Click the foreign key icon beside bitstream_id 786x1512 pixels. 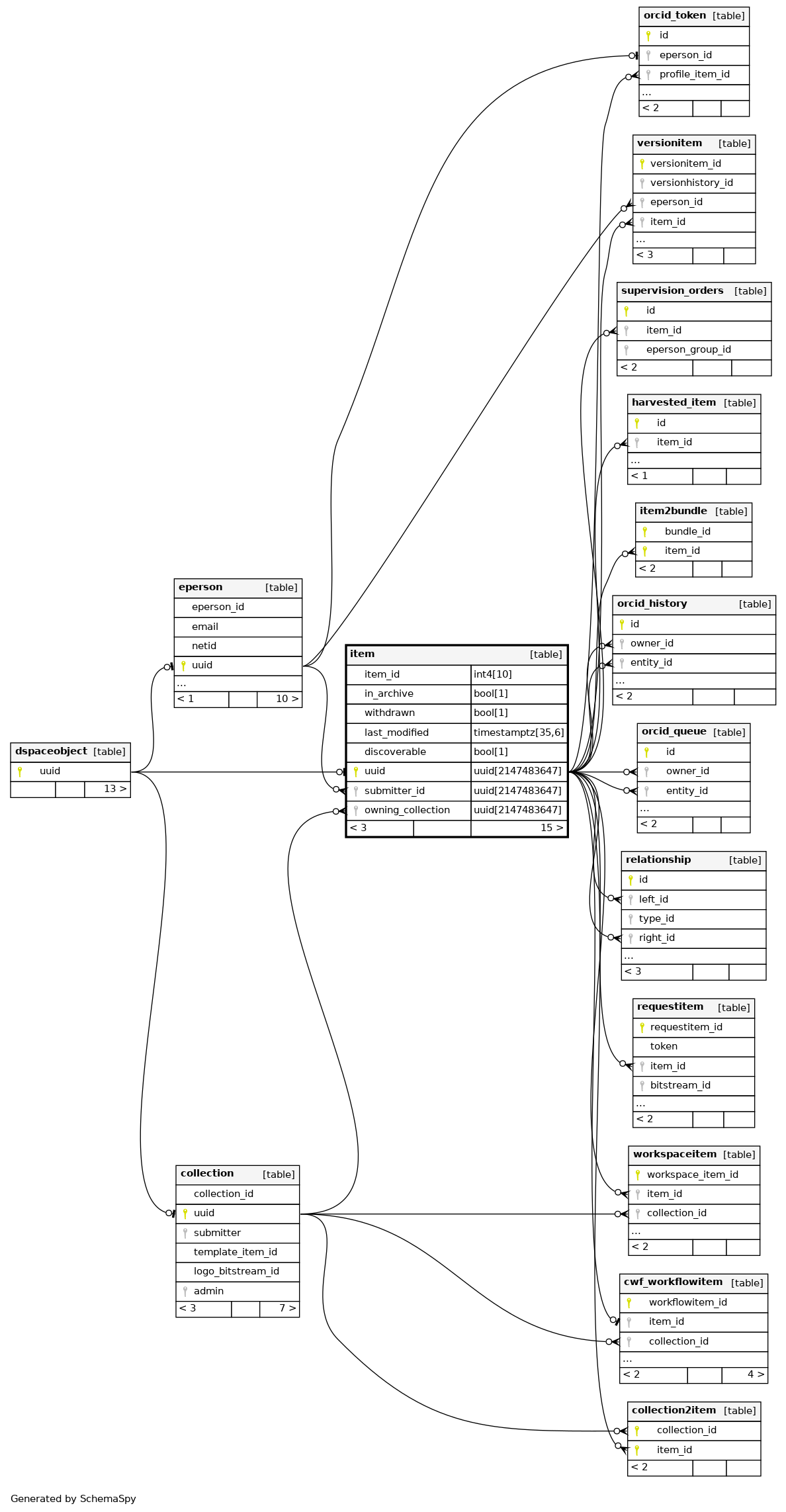coord(642,1085)
